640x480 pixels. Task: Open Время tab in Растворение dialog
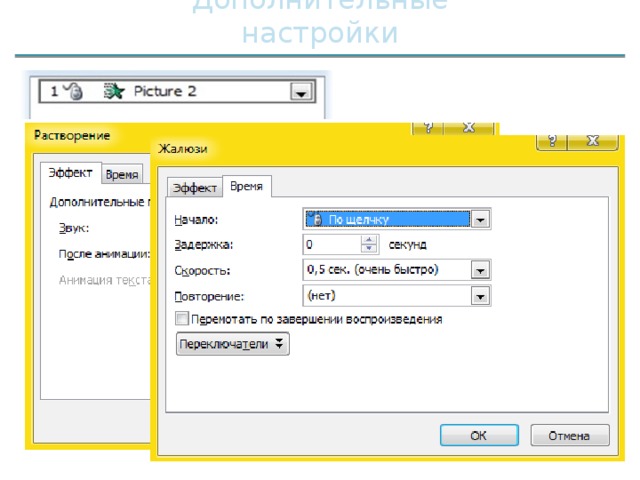[122, 174]
